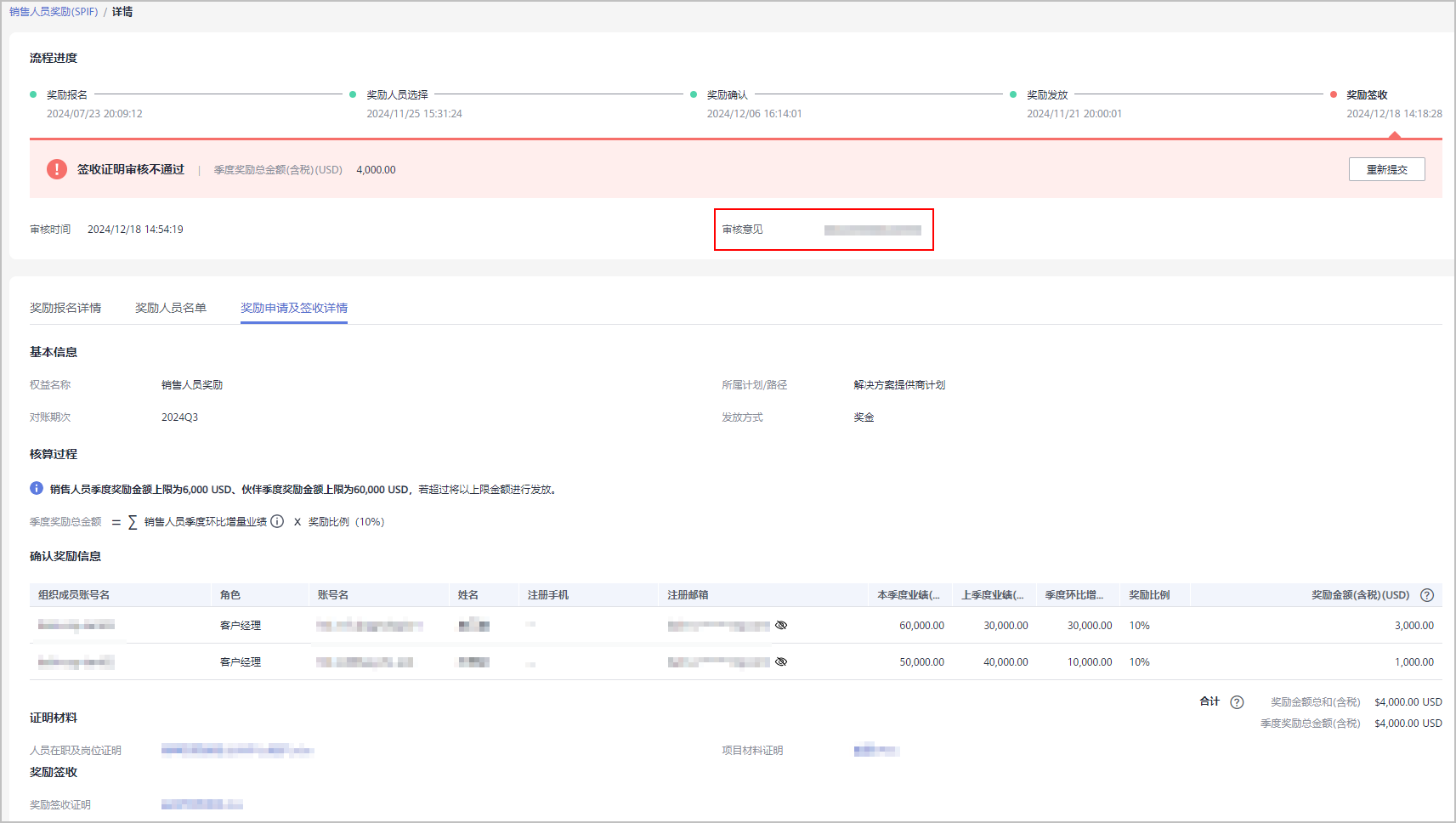Click info icon beside 销售人员季度环比增量业绩
The image size is (1456, 823).
(277, 521)
